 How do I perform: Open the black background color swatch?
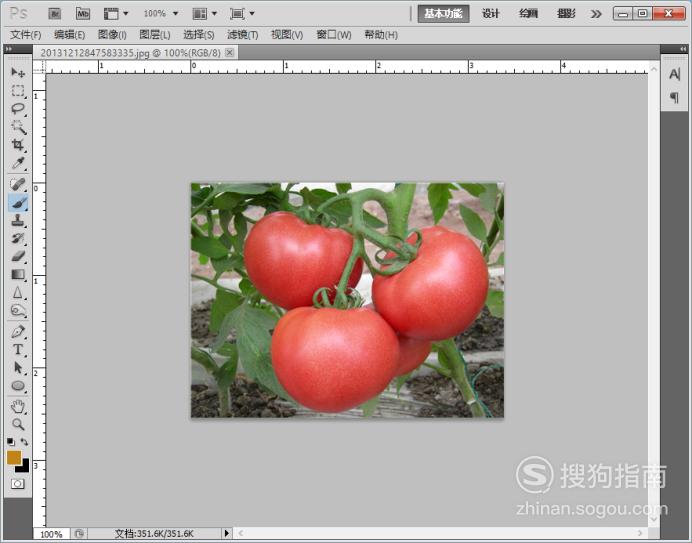click(24, 467)
